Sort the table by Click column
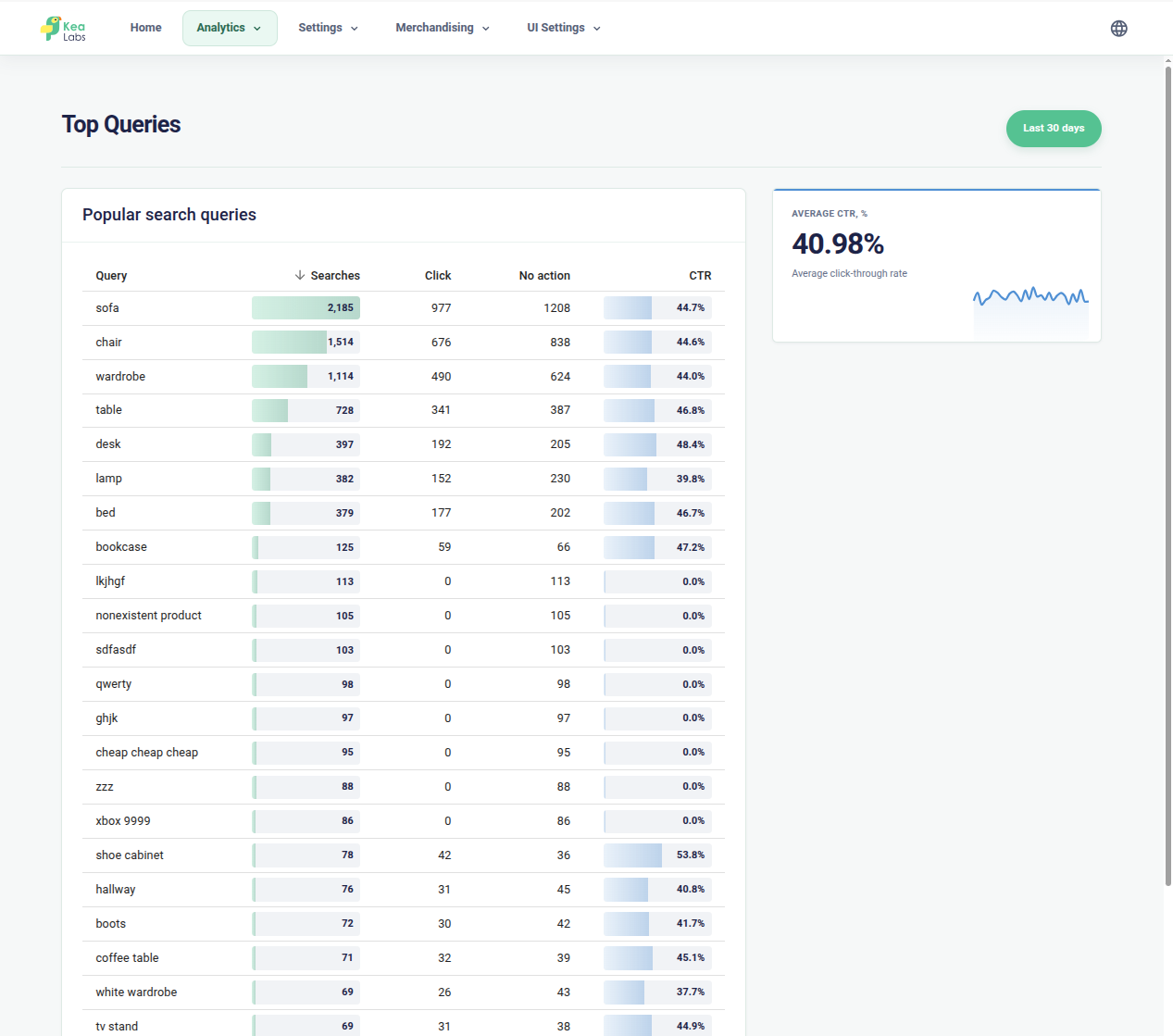This screenshot has width=1173, height=1036. [438, 276]
